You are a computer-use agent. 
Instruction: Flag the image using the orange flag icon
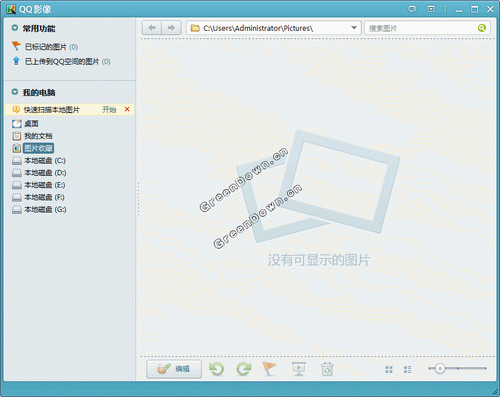[x=269, y=369]
